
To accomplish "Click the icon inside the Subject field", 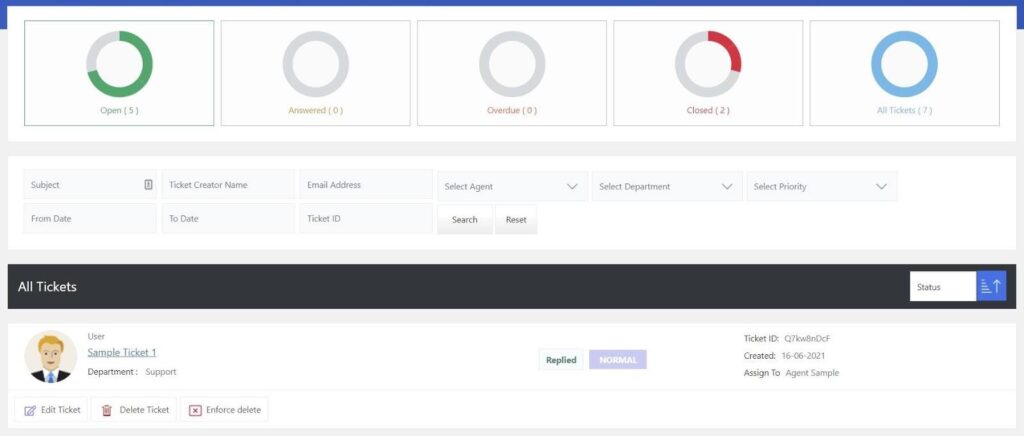I will click(x=148, y=185).
